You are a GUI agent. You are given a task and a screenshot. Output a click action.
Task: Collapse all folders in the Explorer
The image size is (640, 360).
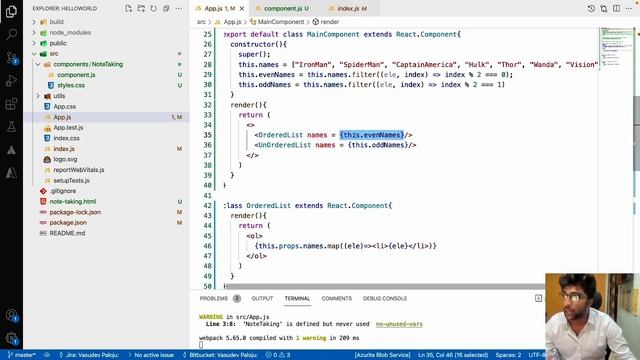(166, 8)
